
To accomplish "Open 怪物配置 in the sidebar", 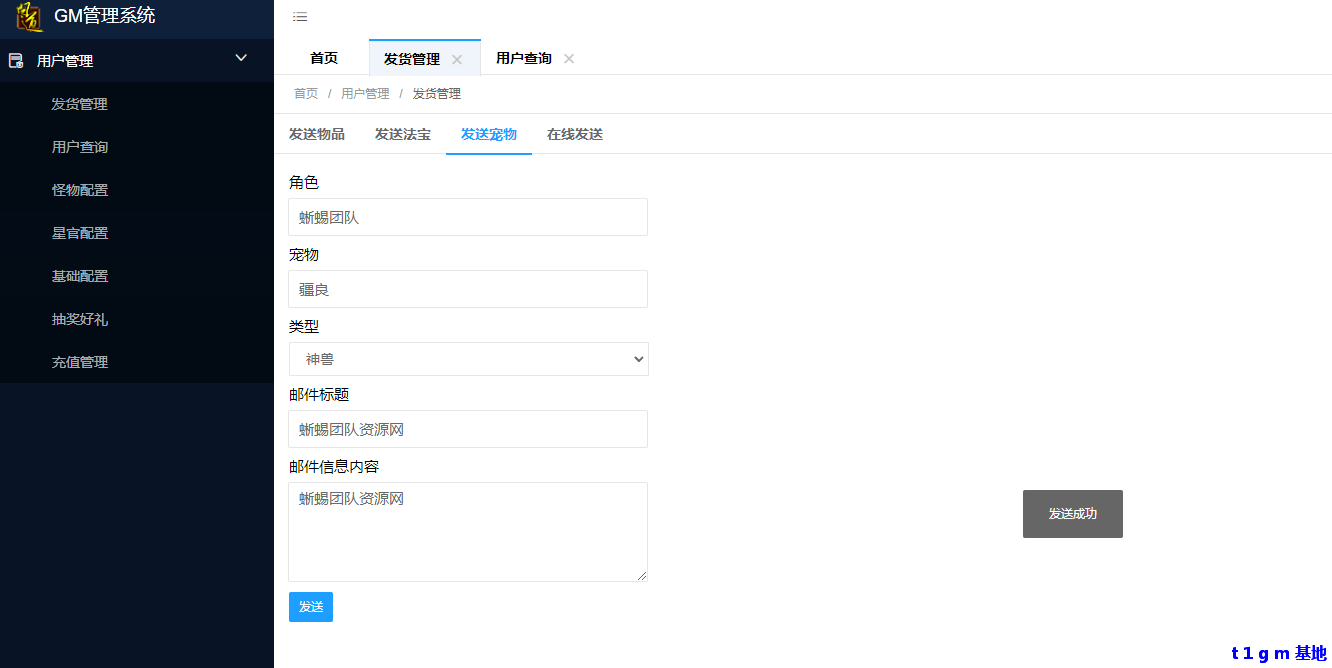I will click(x=80, y=190).
